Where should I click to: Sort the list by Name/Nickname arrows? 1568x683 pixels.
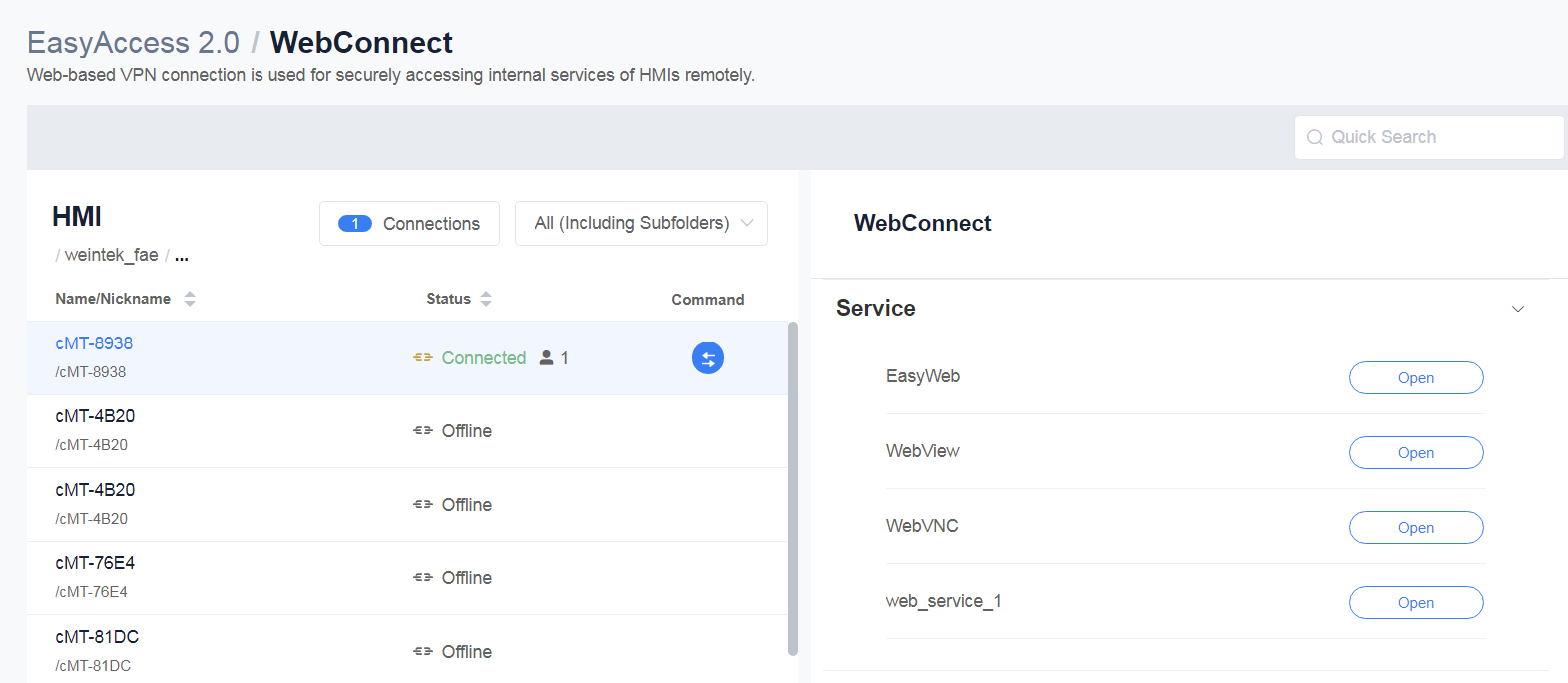190,299
